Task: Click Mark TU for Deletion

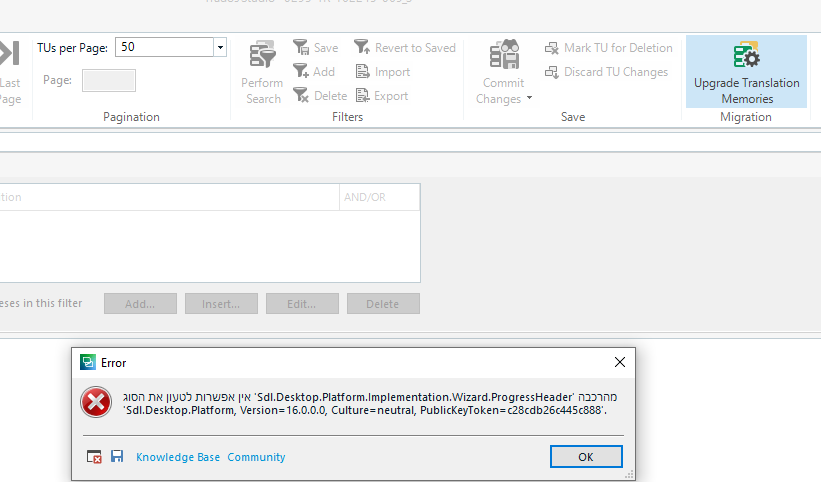Action: pos(608,48)
